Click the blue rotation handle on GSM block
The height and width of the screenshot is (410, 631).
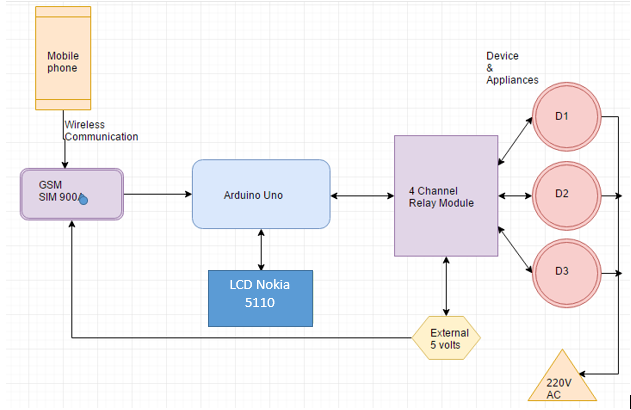pos(83,199)
